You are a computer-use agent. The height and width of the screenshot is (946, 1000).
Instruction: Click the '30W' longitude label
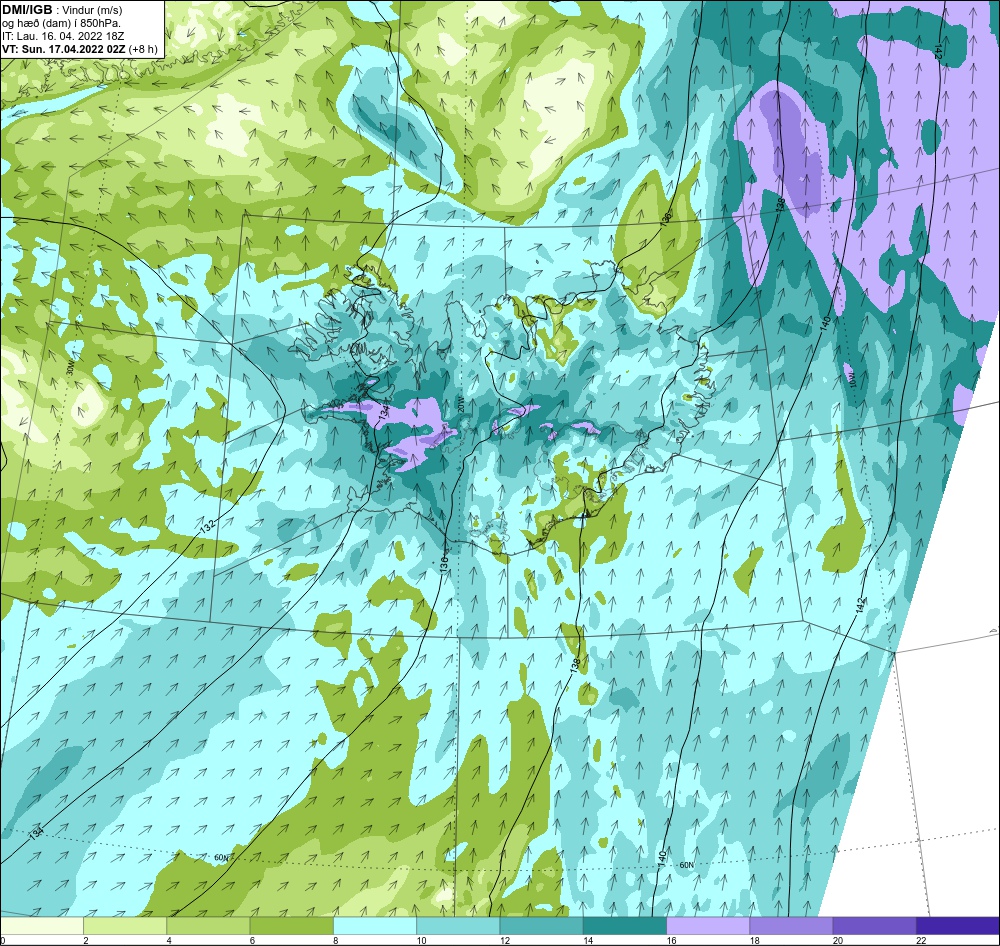click(x=70, y=368)
